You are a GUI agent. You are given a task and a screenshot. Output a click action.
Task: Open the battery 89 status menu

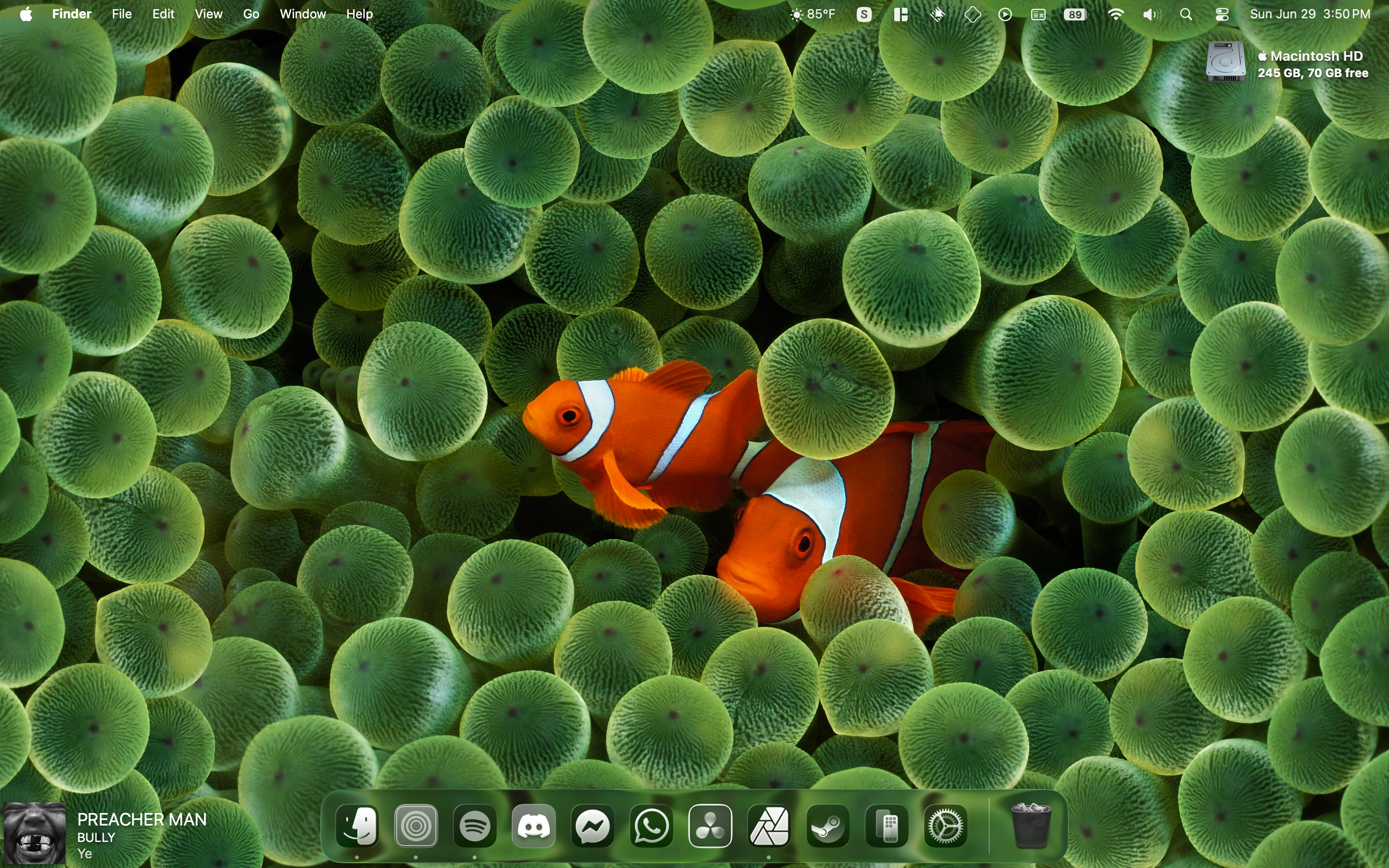point(1075,14)
